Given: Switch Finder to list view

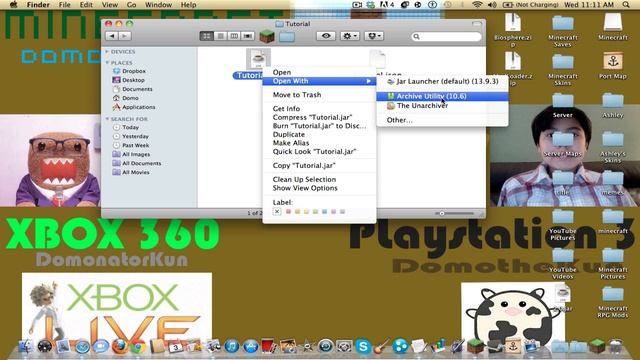Looking at the screenshot, I should click(220, 36).
